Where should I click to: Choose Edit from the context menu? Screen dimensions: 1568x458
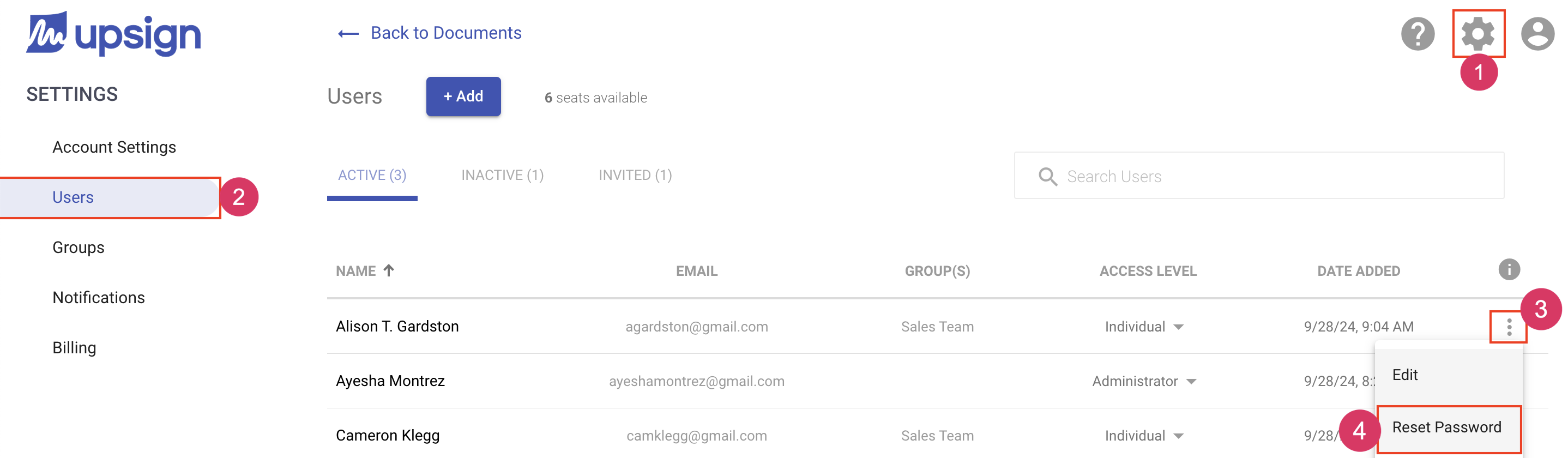(1405, 375)
